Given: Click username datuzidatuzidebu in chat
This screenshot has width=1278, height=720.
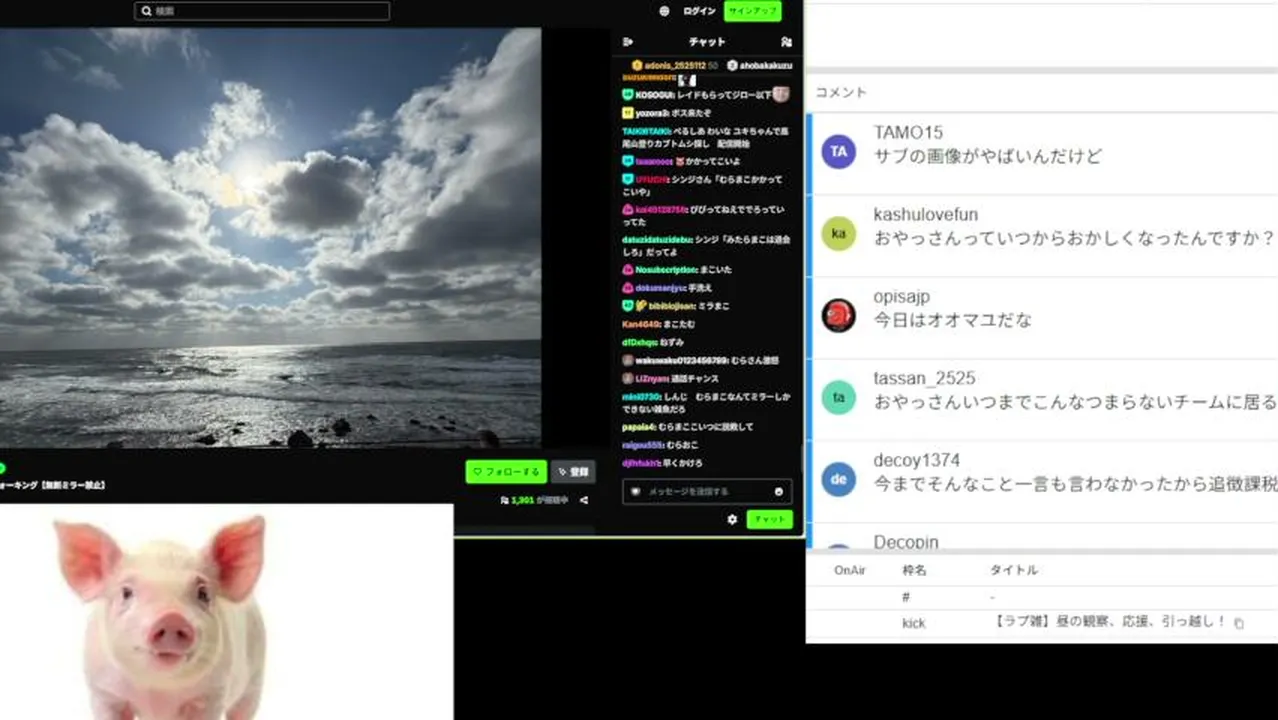Looking at the screenshot, I should tap(657, 239).
